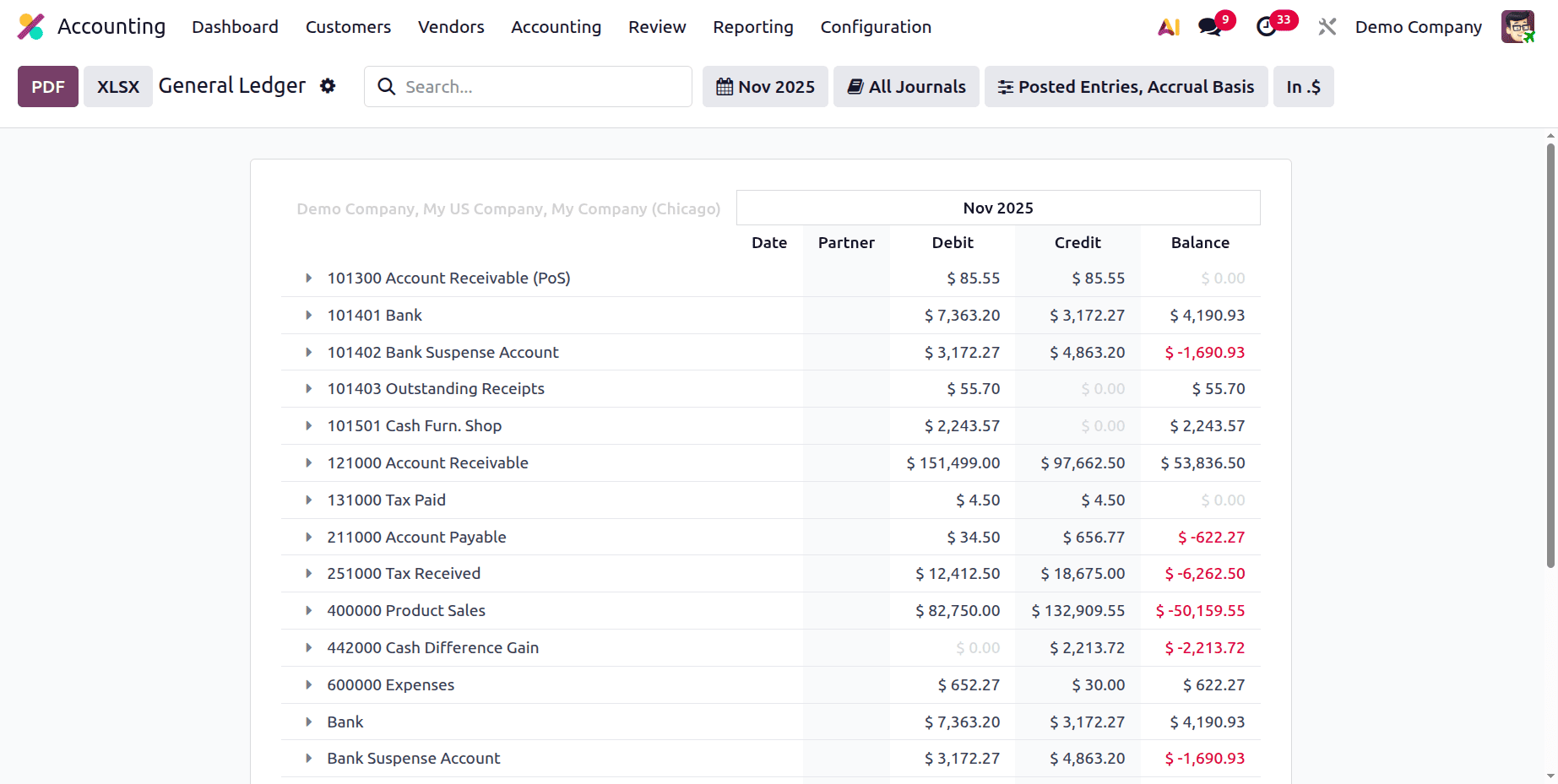The width and height of the screenshot is (1558, 784).
Task: Open the Configuration menu
Action: click(876, 27)
